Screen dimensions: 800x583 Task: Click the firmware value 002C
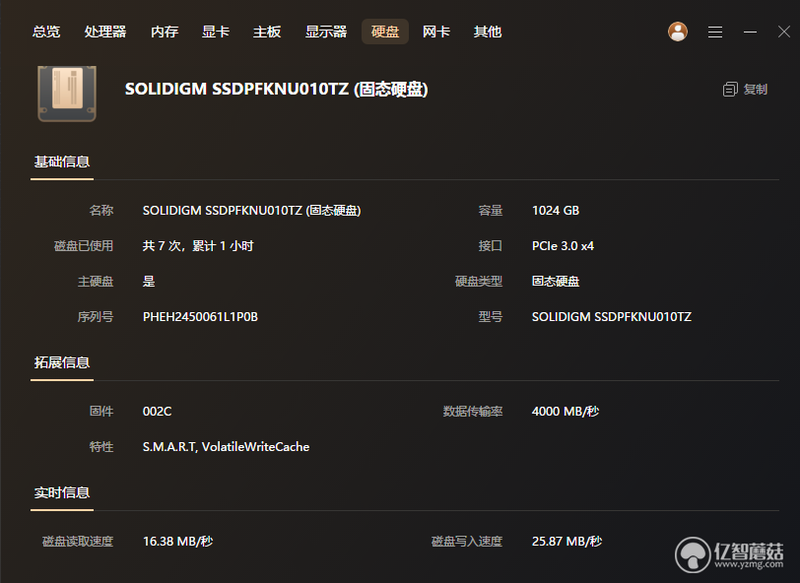coord(157,412)
